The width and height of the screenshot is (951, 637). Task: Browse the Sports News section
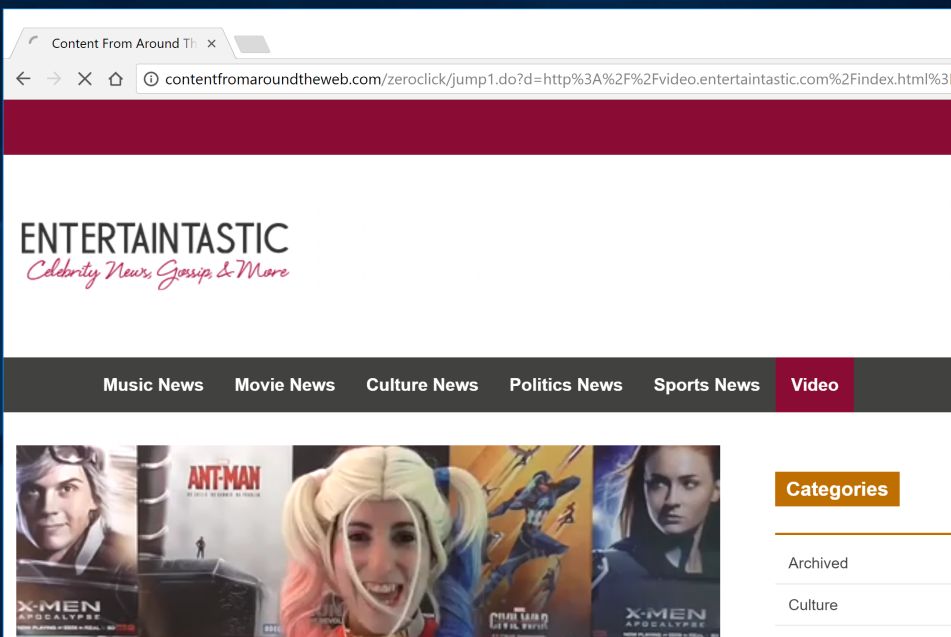point(706,384)
